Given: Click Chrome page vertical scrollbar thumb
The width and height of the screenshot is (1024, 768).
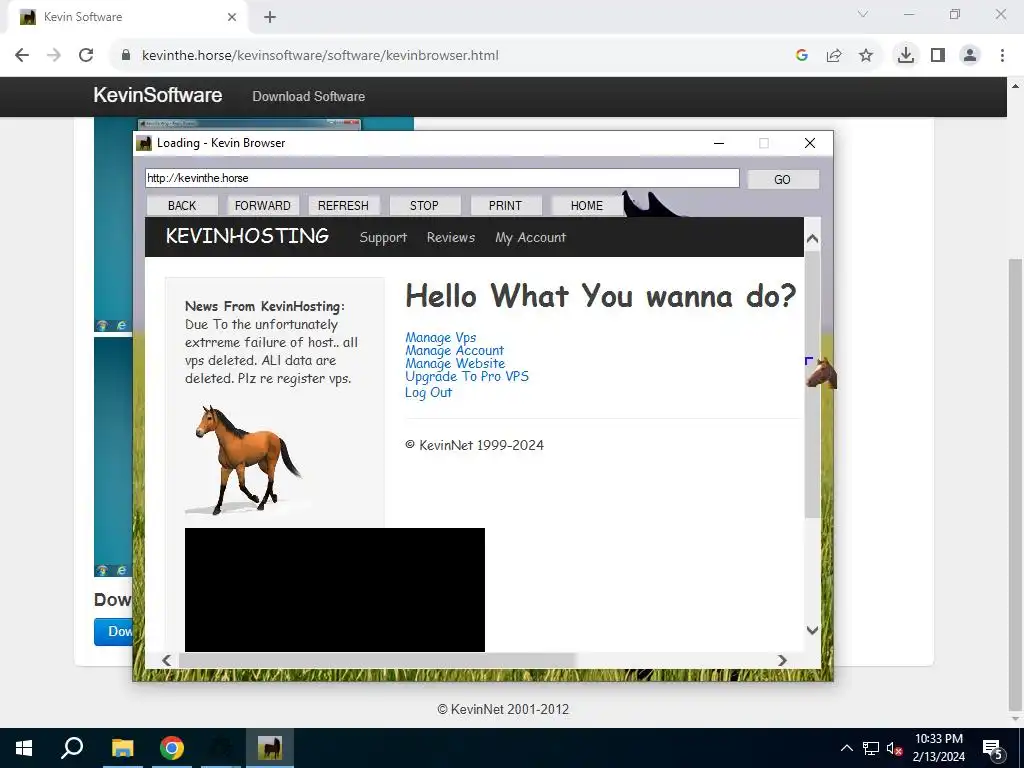Looking at the screenshot, I should coord(1016,483).
